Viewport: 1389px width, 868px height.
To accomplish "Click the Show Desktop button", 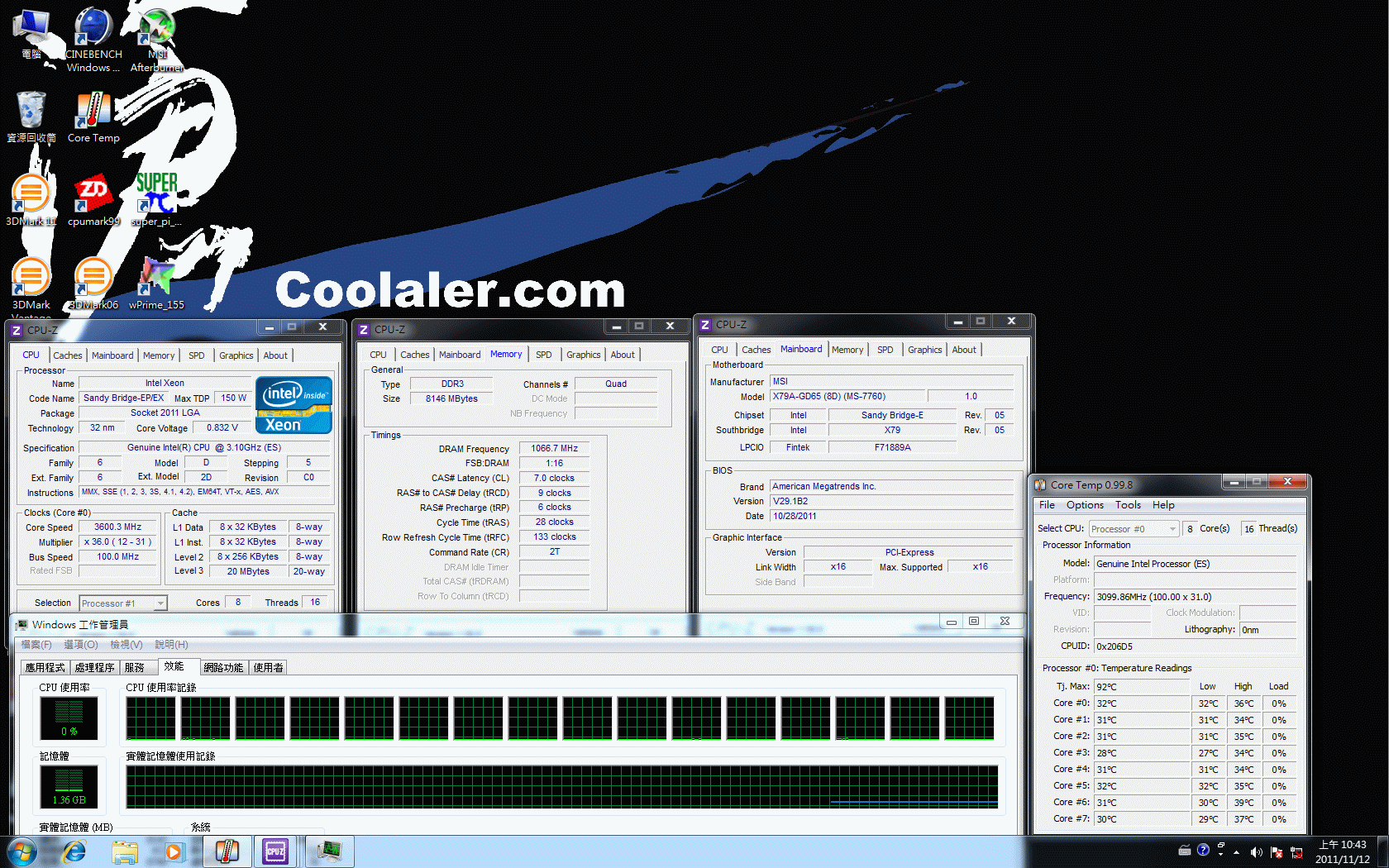I will coord(1382,851).
